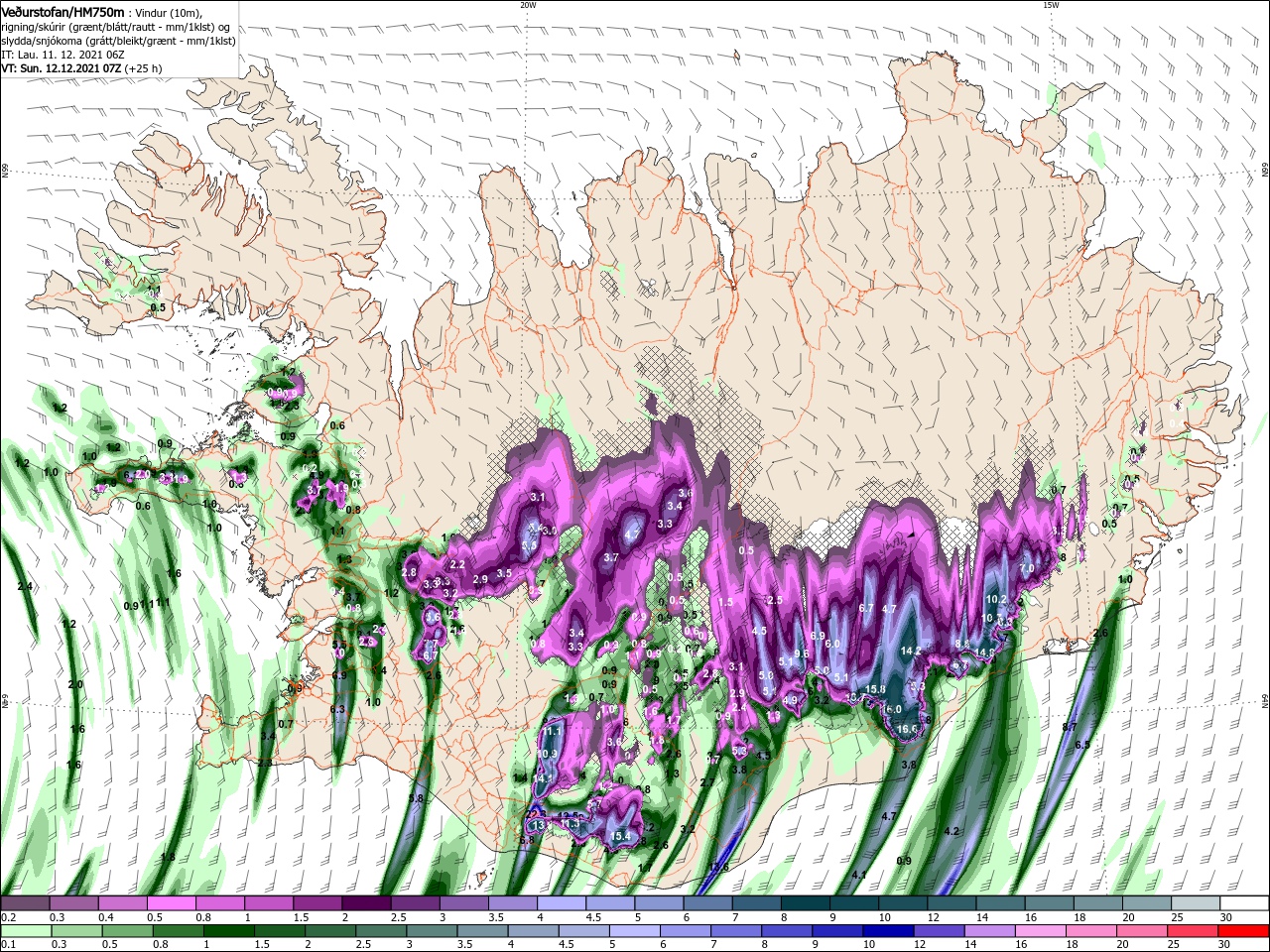Click the 14.8 precipitation value on map

click(984, 653)
